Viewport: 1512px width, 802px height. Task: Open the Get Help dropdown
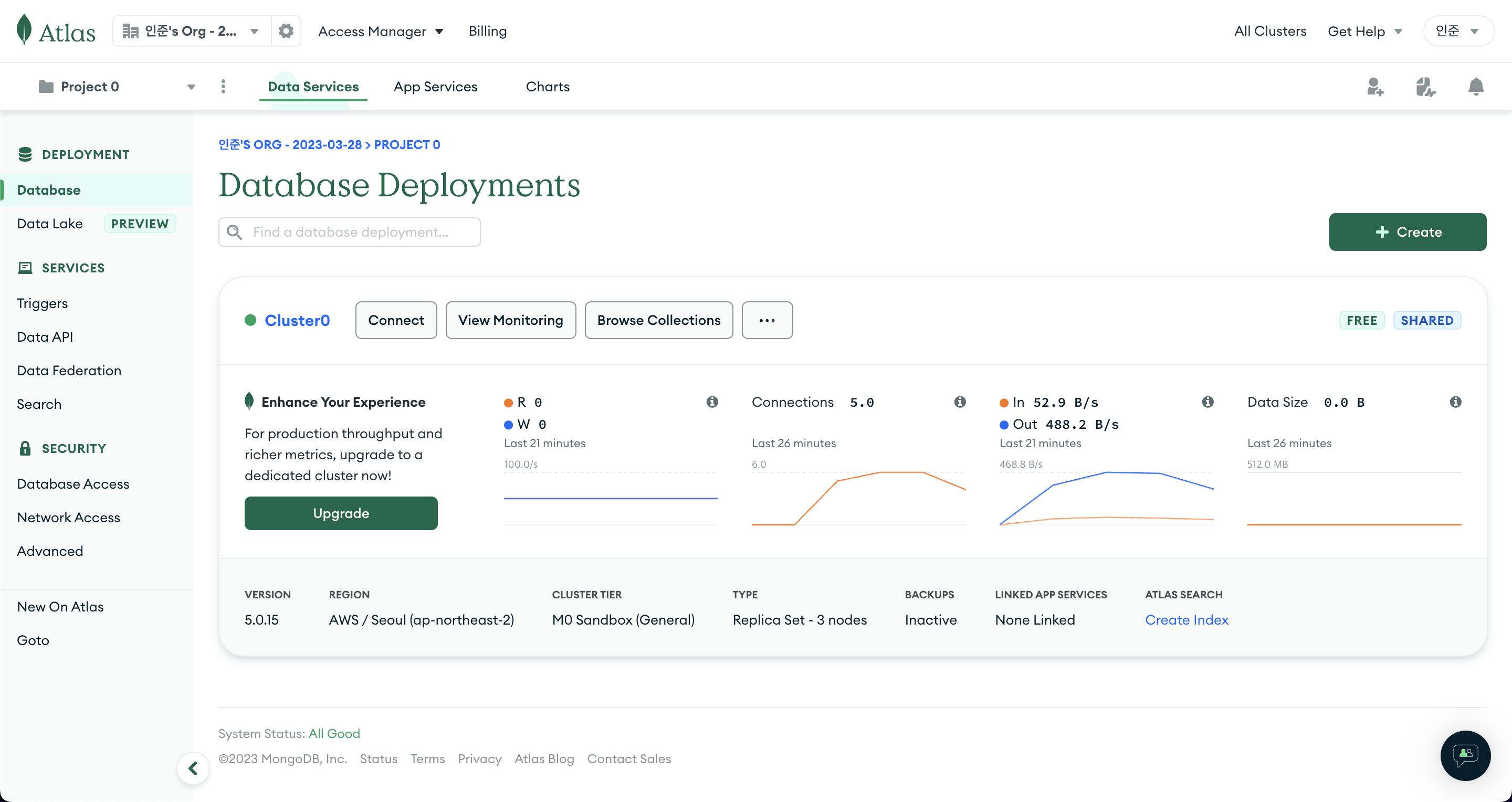click(1364, 31)
